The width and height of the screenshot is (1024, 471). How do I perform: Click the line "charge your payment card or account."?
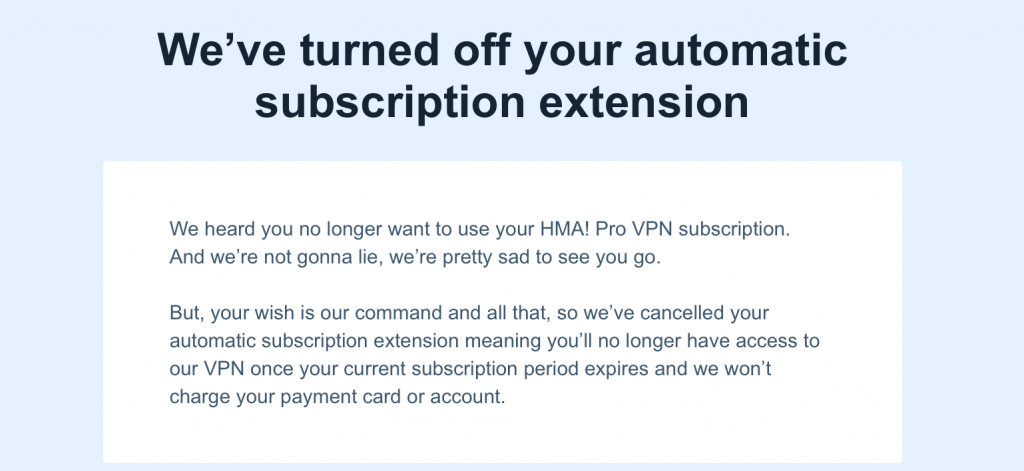pyautogui.click(x=337, y=397)
